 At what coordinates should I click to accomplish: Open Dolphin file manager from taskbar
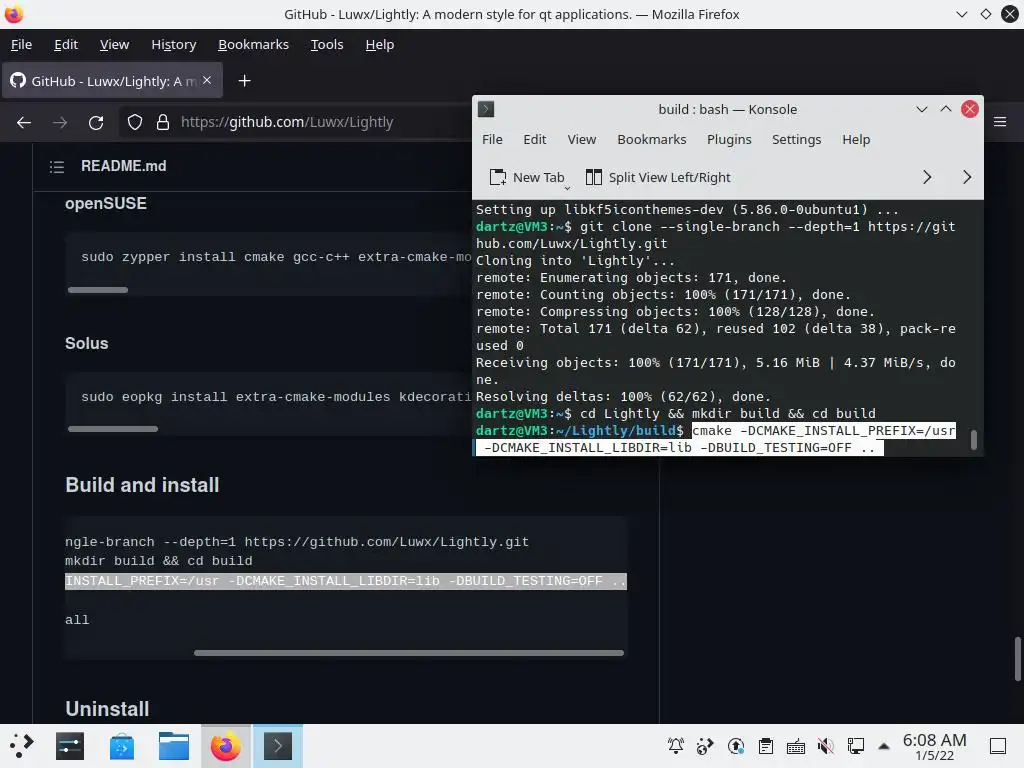pyautogui.click(x=174, y=746)
